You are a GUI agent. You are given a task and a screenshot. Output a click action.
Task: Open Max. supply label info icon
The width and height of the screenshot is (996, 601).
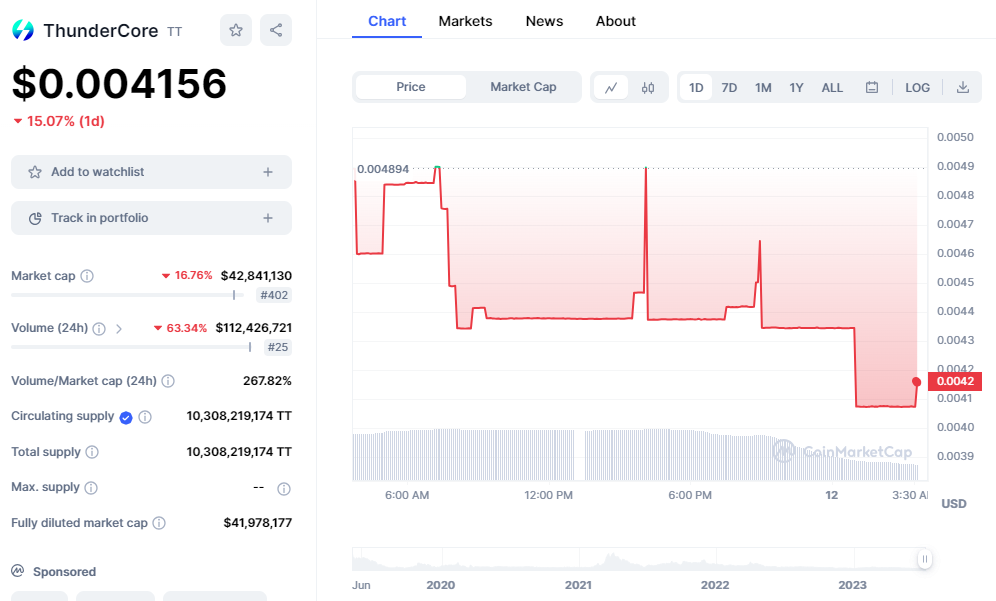pos(91,487)
